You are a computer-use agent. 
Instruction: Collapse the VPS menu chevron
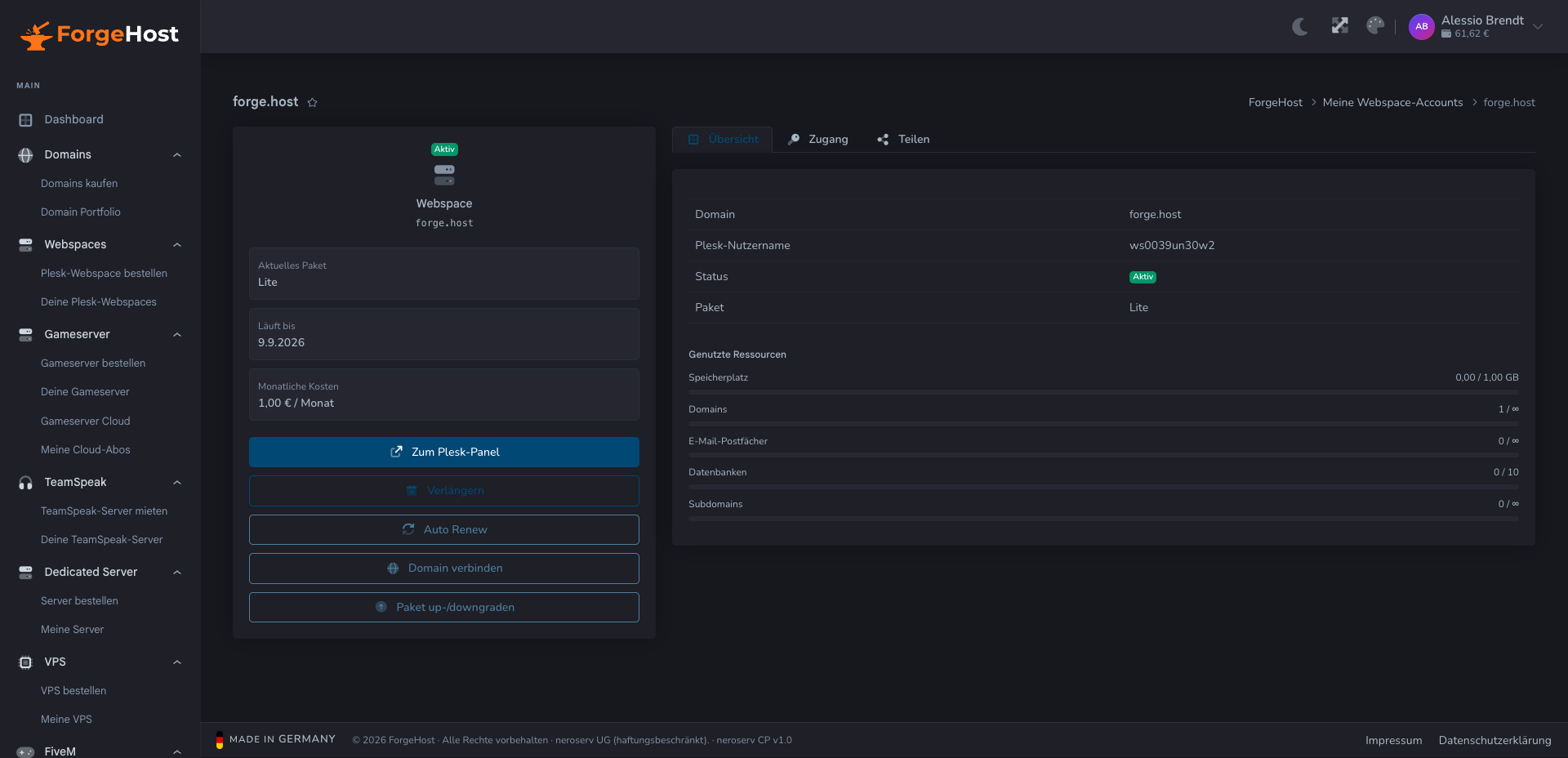click(177, 662)
